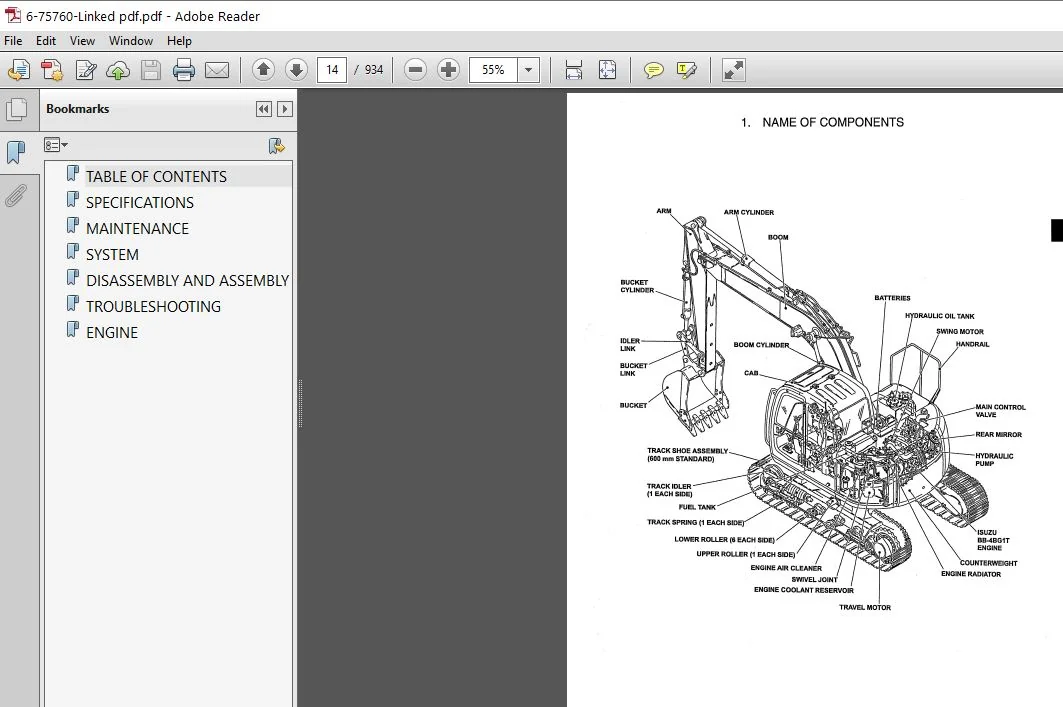The image size is (1063, 707).
Task: Click the Print file icon
Action: (x=184, y=70)
